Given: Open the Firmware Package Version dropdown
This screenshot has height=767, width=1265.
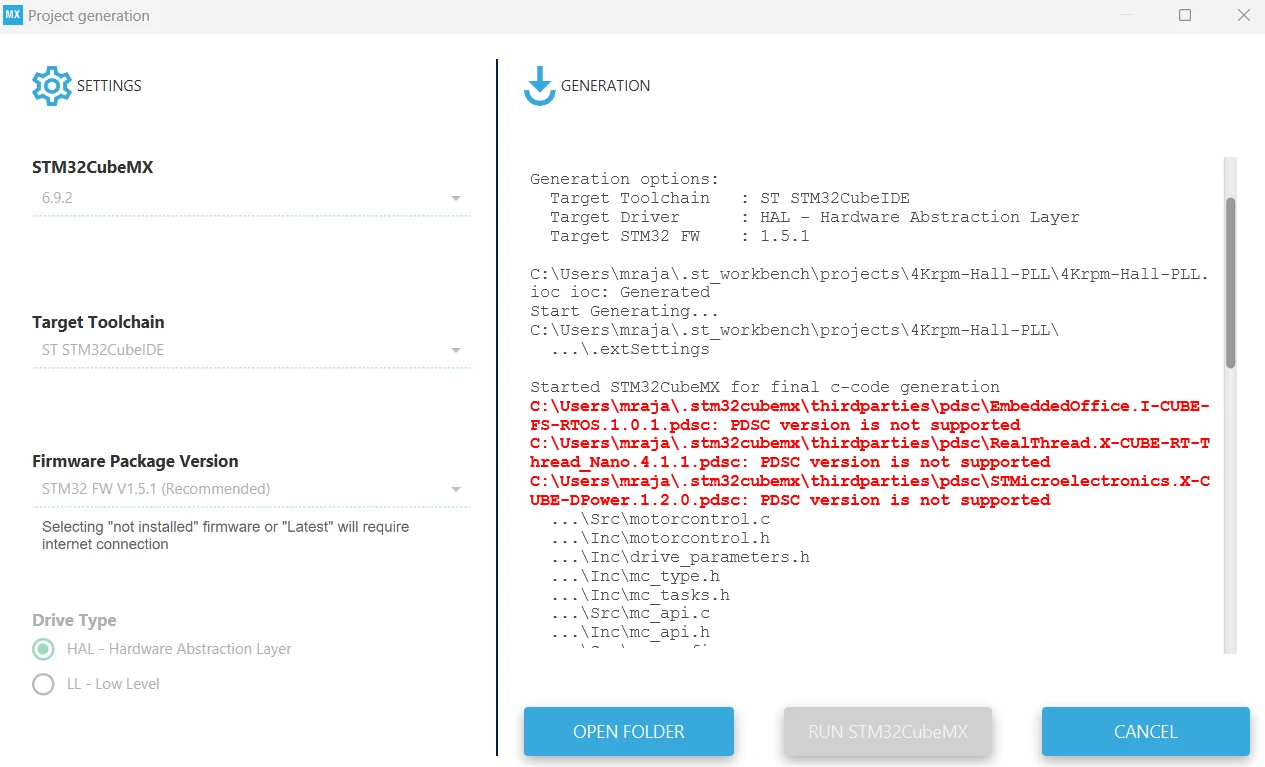Looking at the screenshot, I should (251, 489).
